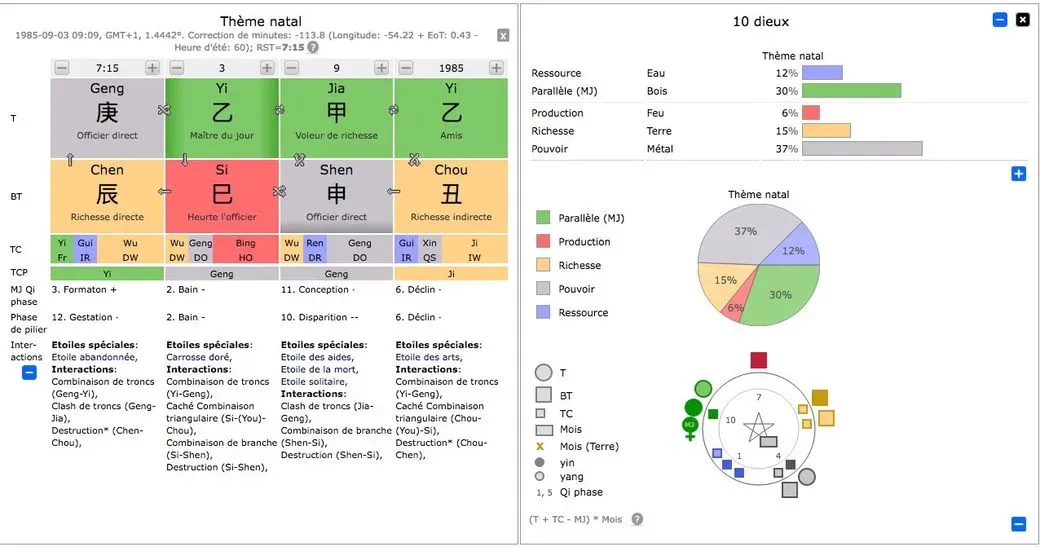Decrease the day value 3
The width and height of the screenshot is (1040, 547).
(x=176, y=68)
